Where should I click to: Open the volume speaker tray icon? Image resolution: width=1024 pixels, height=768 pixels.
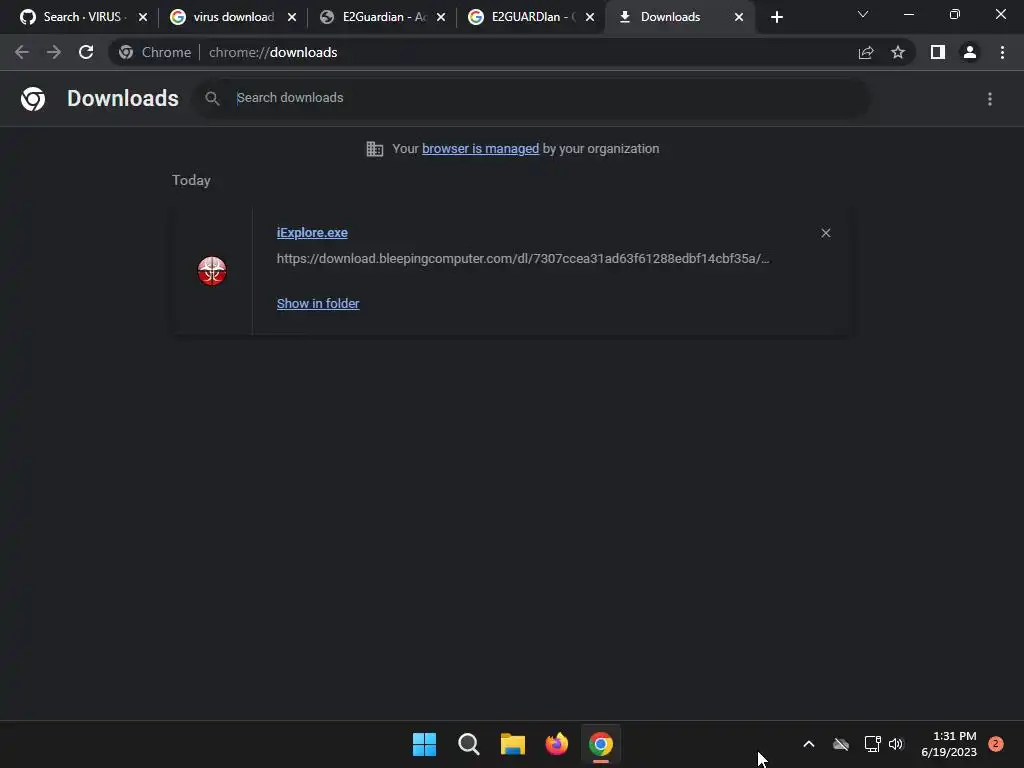pyautogui.click(x=896, y=744)
